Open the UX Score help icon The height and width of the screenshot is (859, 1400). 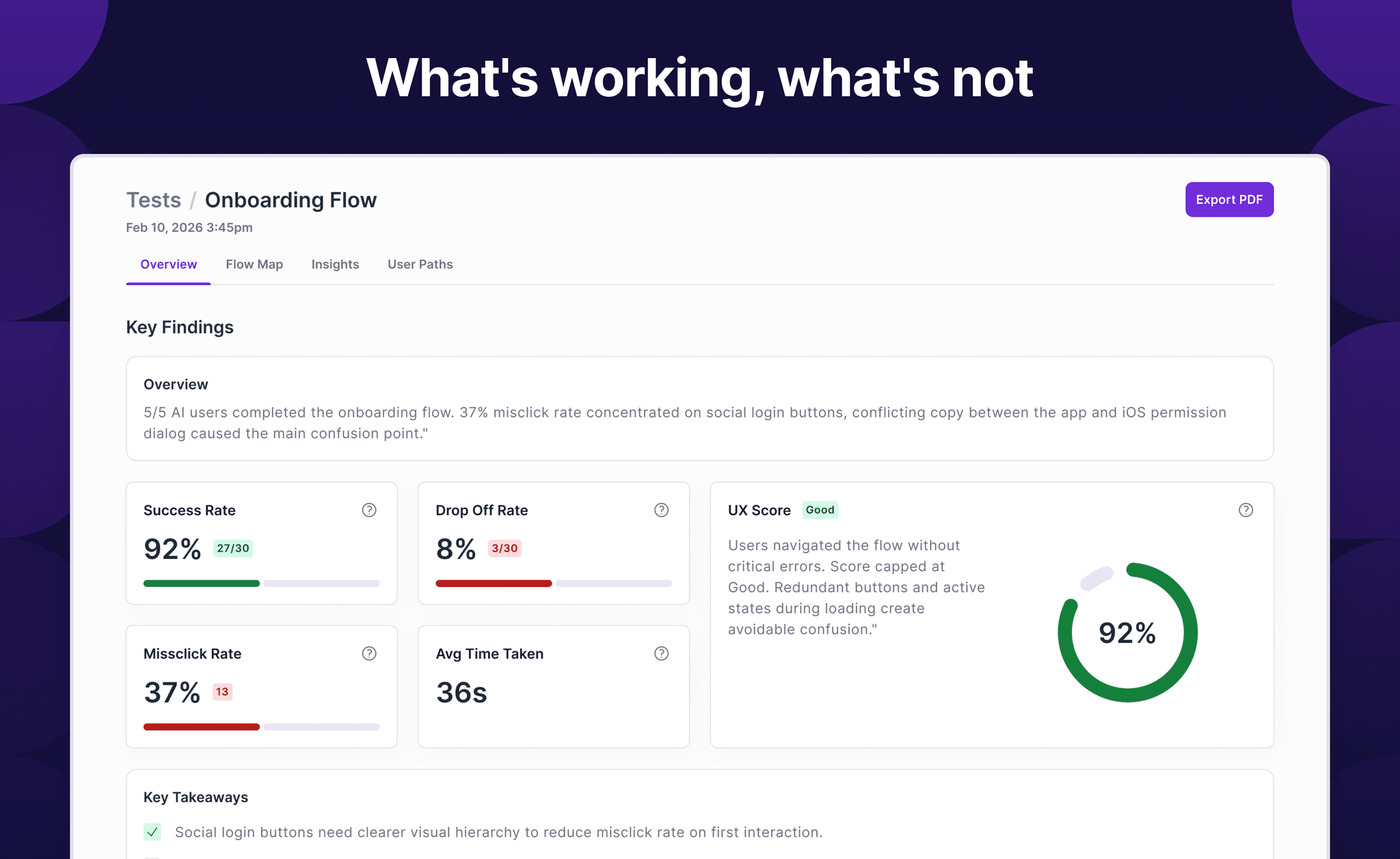coord(1246,510)
